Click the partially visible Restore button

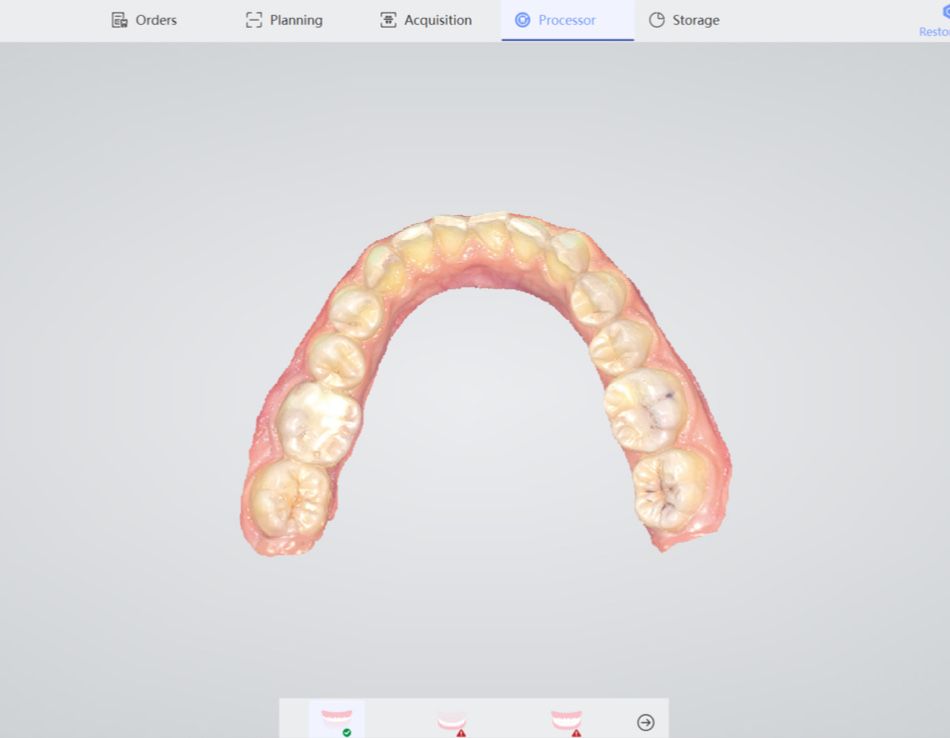tap(934, 21)
